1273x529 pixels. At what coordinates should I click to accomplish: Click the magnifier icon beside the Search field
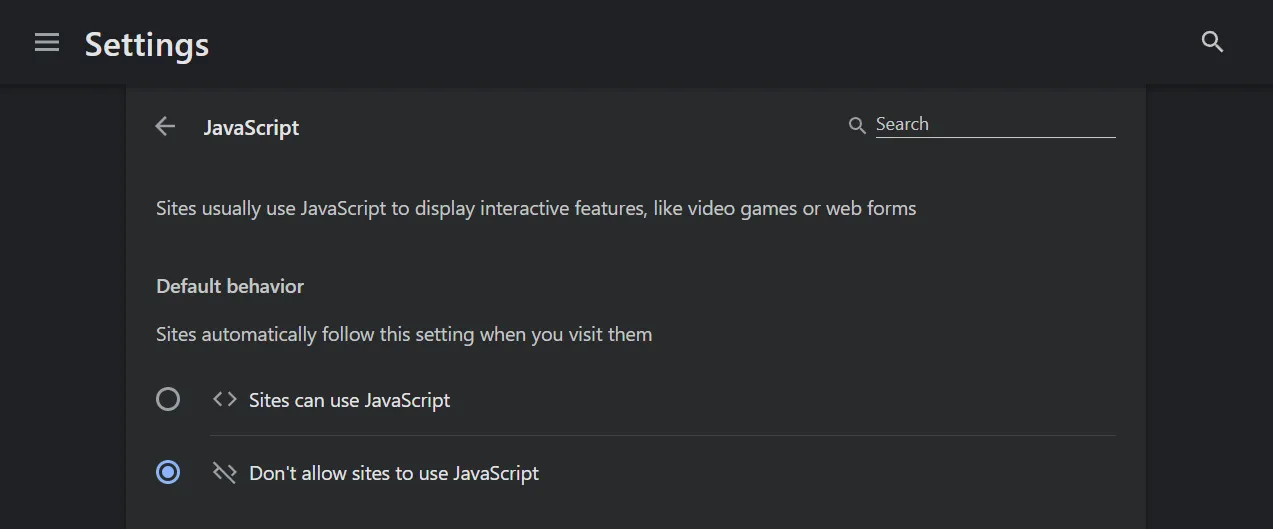[x=857, y=126]
